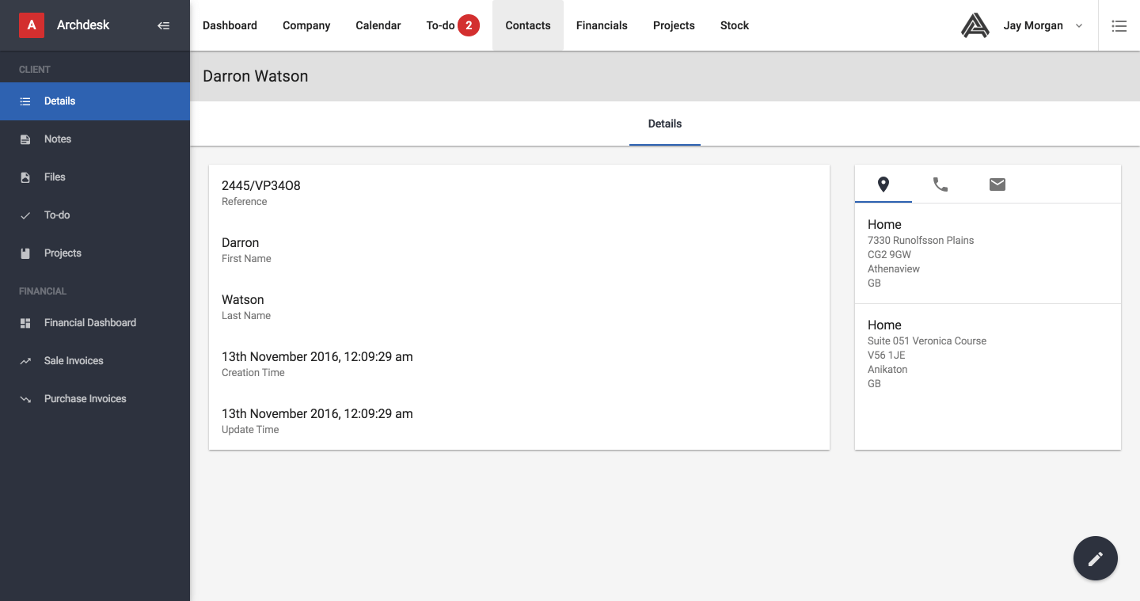
Task: Show phone numbers with the phone icon
Action: (940, 185)
